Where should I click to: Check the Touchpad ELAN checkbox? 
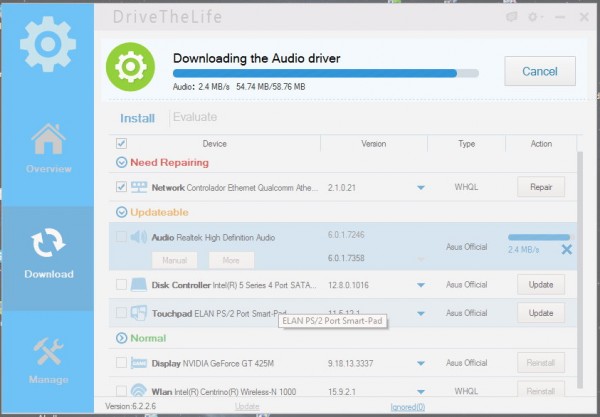click(121, 313)
